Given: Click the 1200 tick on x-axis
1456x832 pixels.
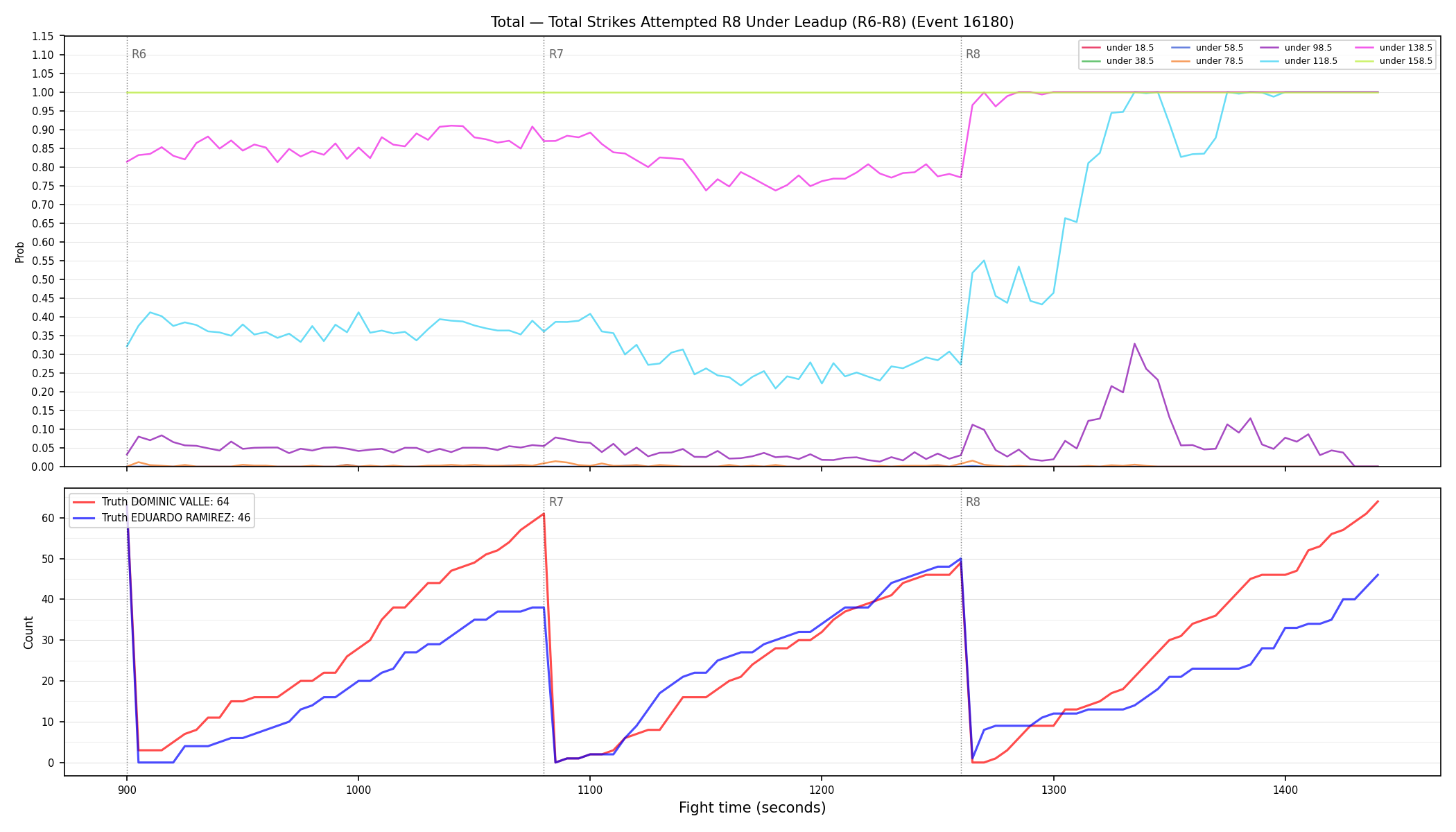Looking at the screenshot, I should pos(822,790).
